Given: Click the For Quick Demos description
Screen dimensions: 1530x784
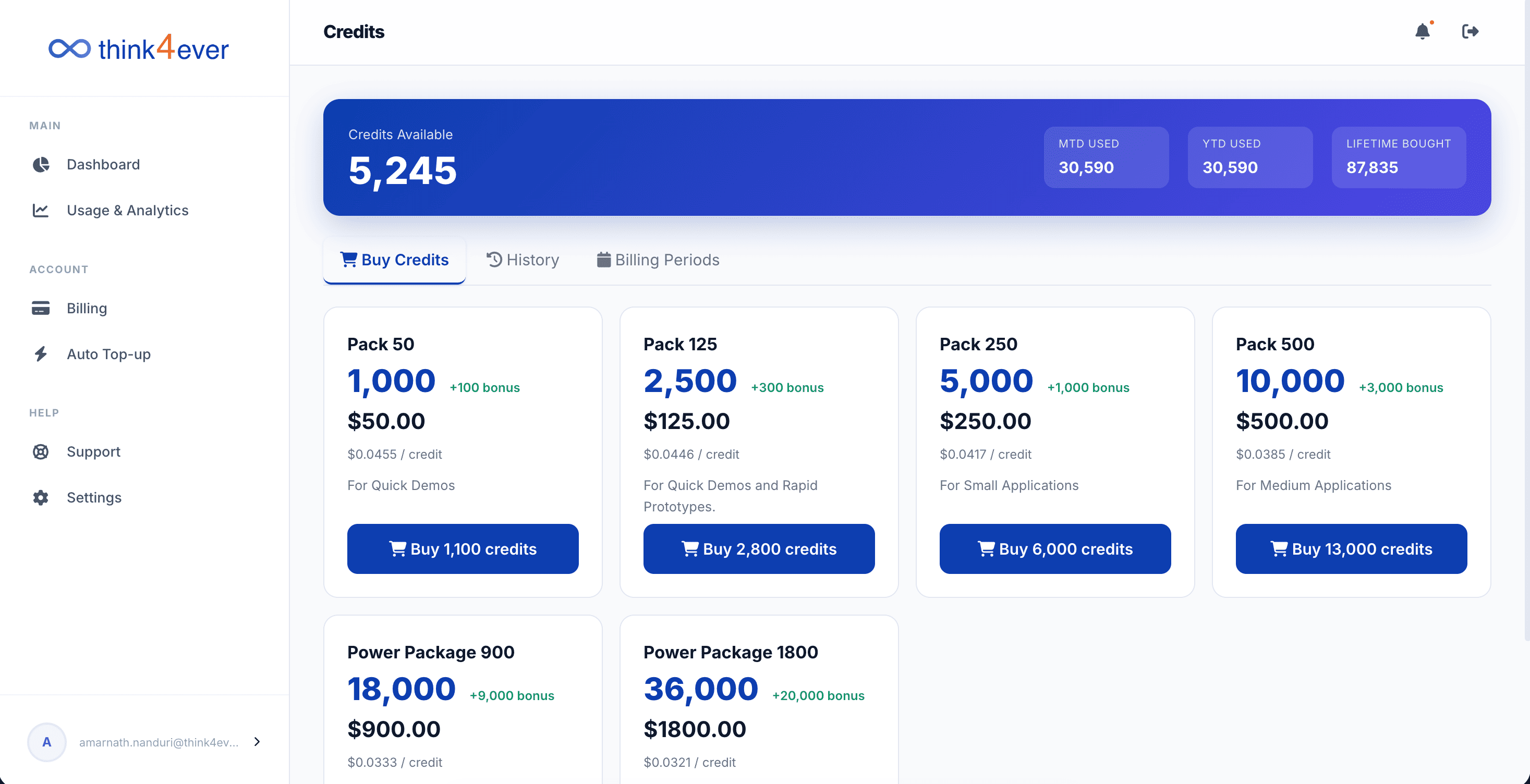Looking at the screenshot, I should 401,485.
